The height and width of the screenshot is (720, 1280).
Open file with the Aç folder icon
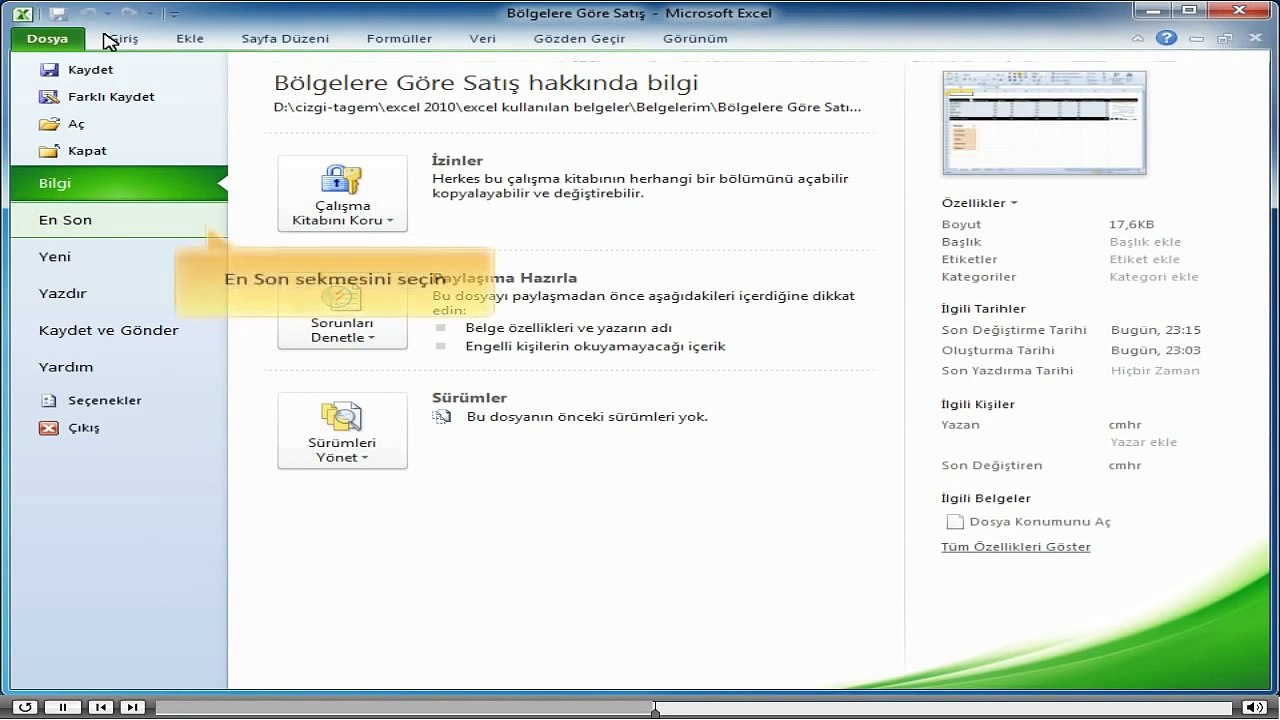point(48,124)
